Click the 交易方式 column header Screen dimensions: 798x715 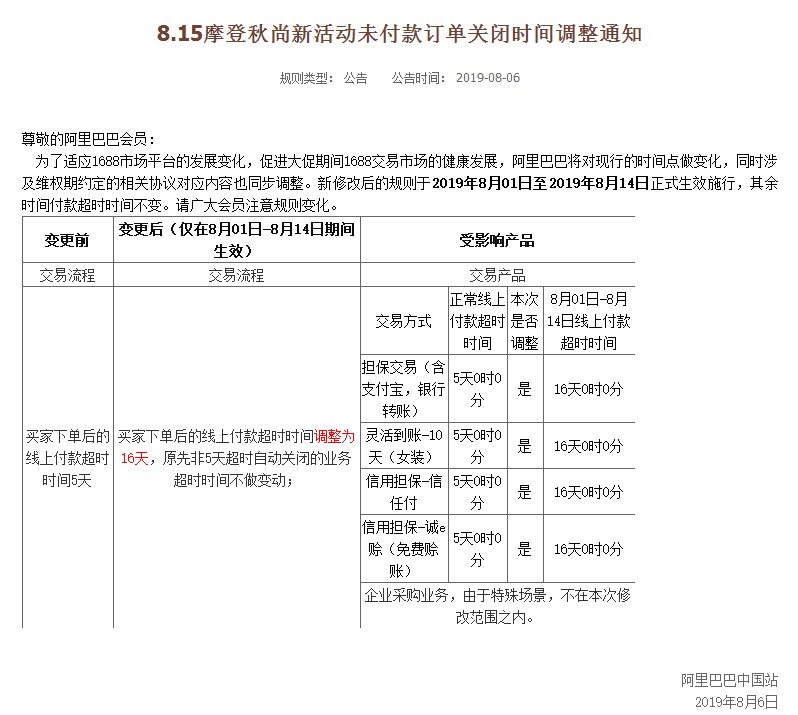pos(404,321)
